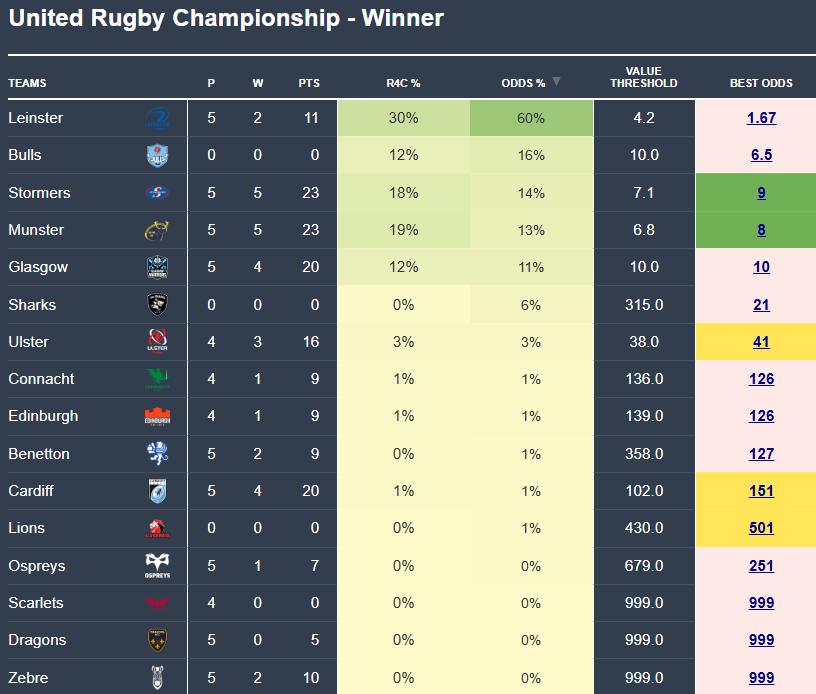Click Leinster's green 60% odds cell

click(531, 118)
